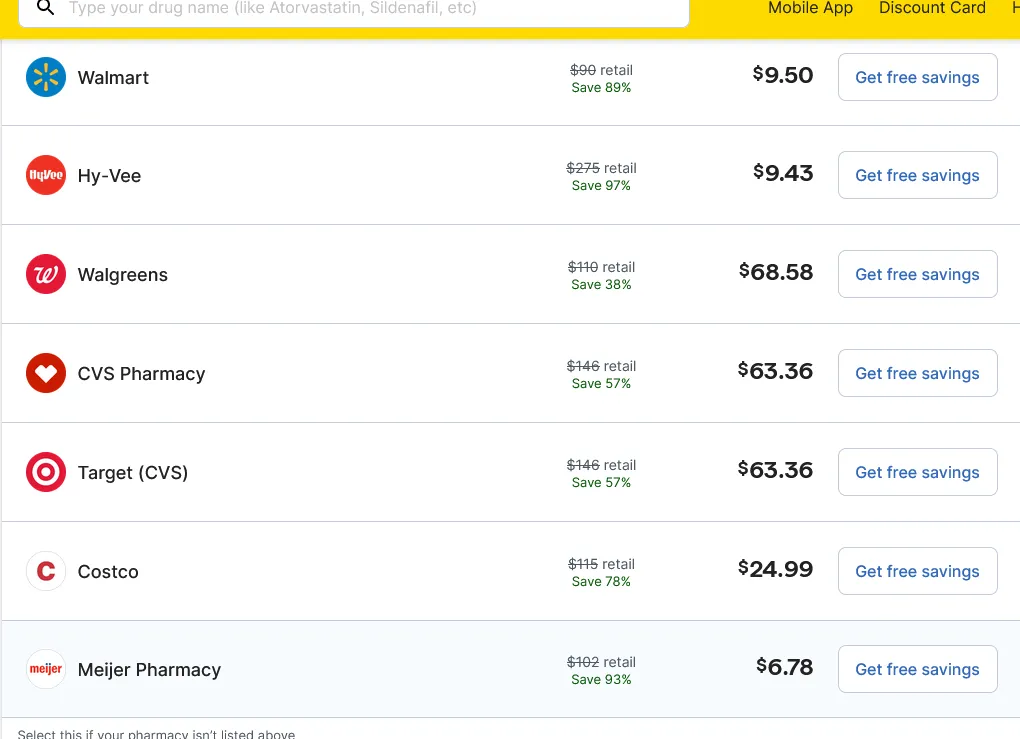1020x739 pixels.
Task: Open the Discount Card menu item
Action: pos(932,8)
